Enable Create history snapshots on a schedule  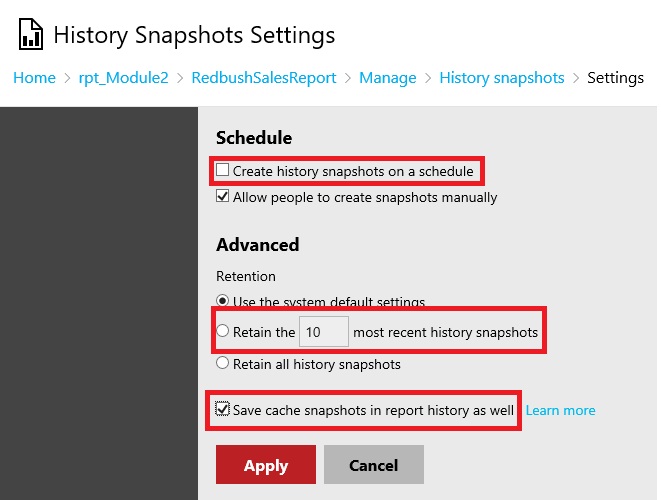[223, 171]
